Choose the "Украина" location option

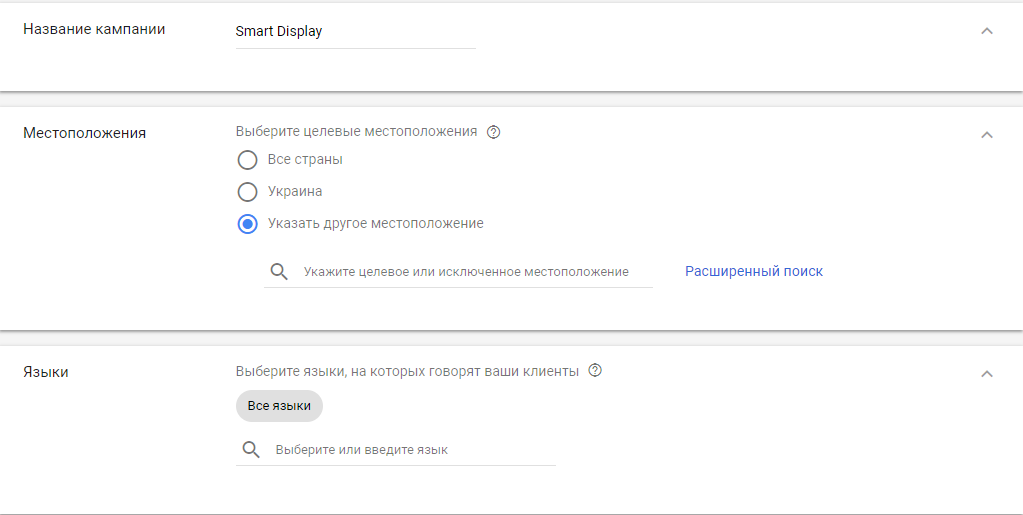tap(247, 192)
